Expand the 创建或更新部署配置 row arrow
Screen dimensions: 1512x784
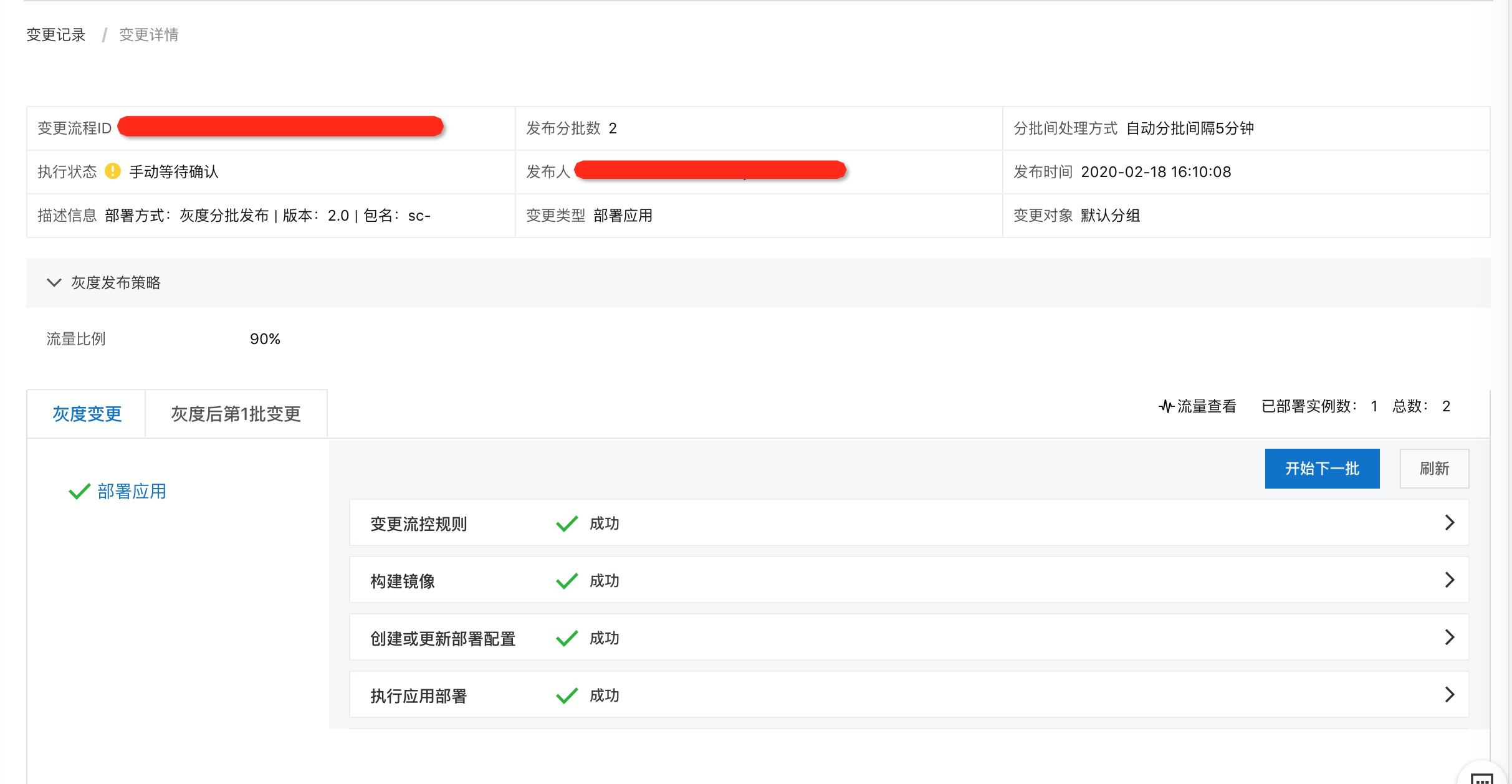pyautogui.click(x=1449, y=638)
